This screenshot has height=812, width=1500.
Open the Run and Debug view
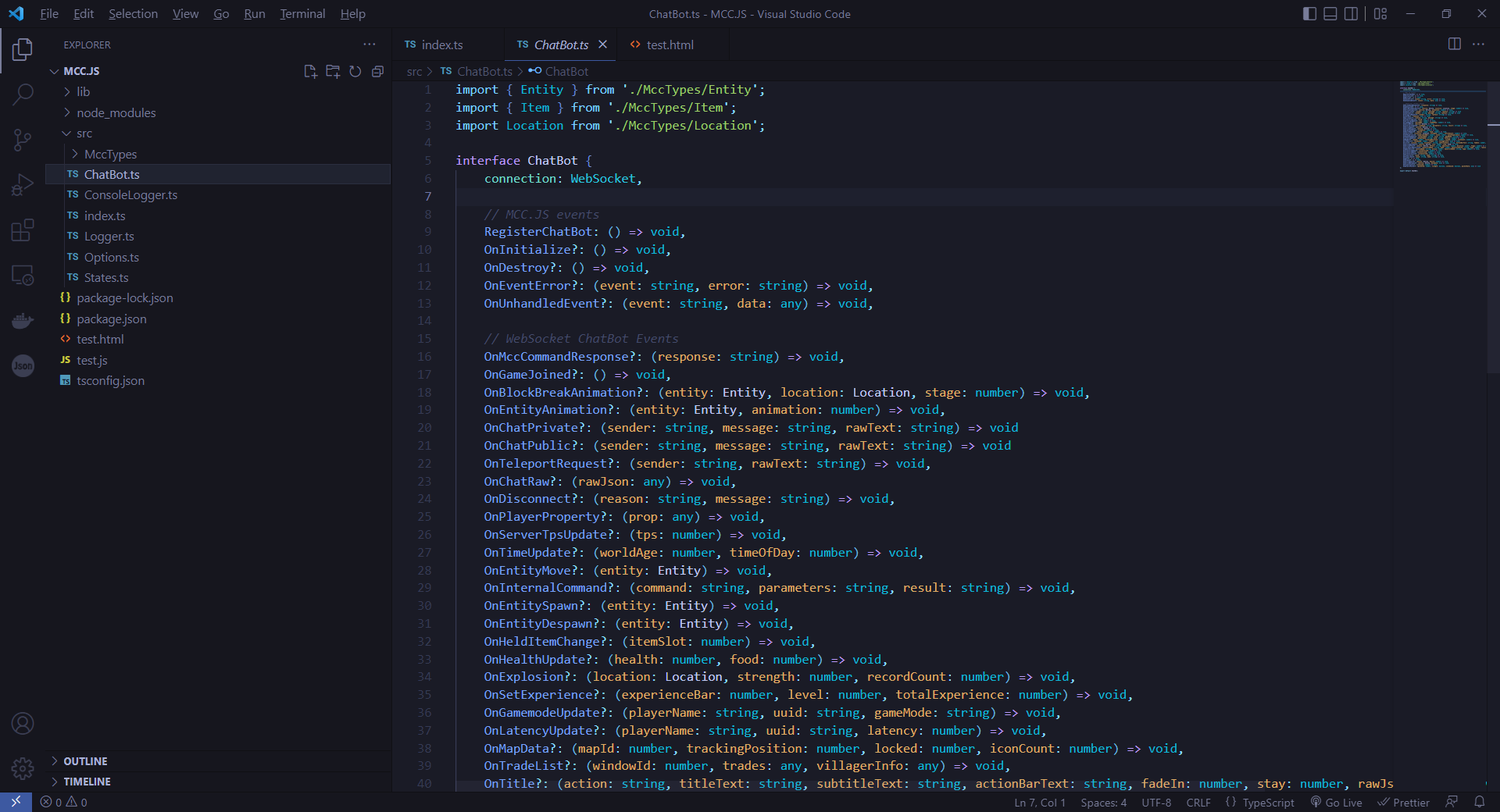[x=23, y=185]
